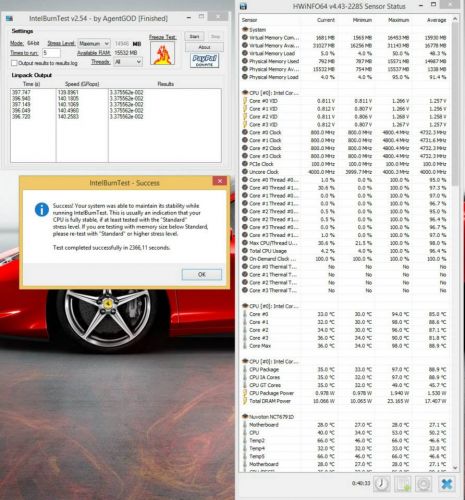Screen dimensions: 465x500
Task: Select the Core #3 Thread #0 usage row
Action: [x=345, y=227]
